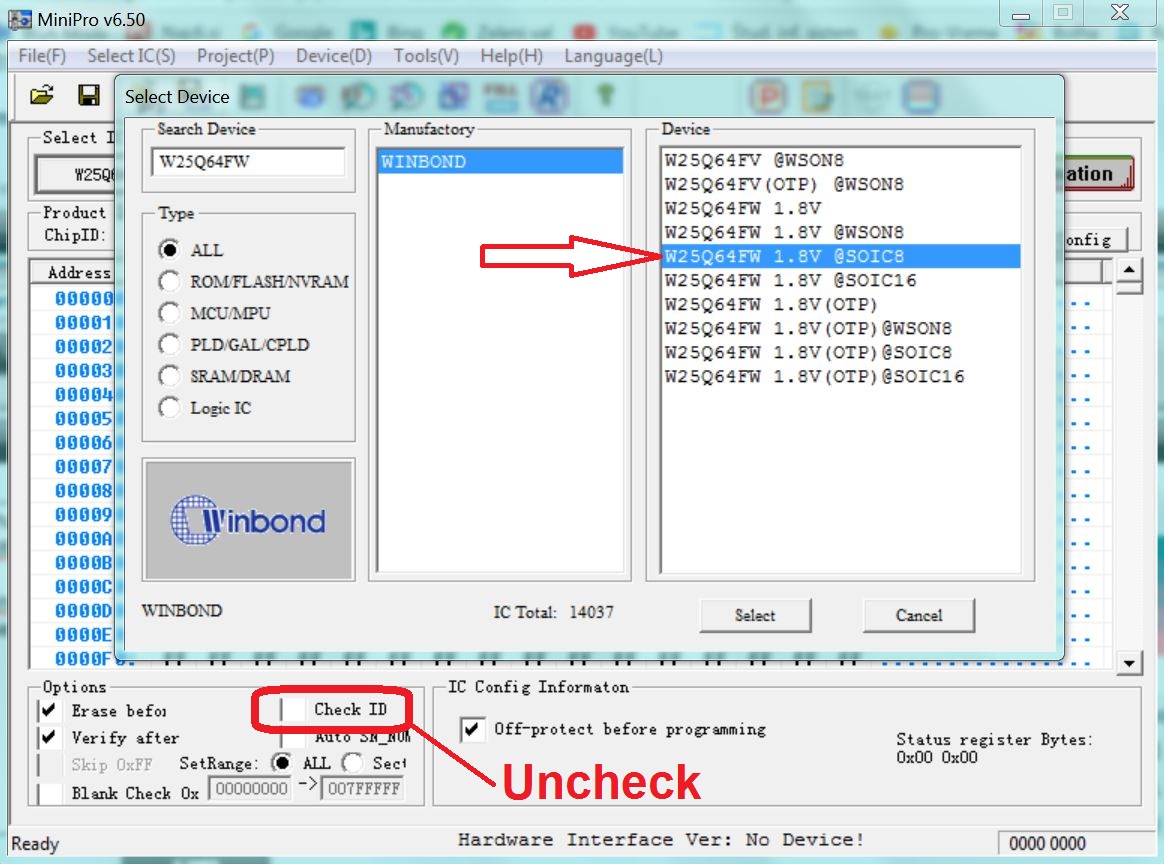
Task: Click the Cancel button
Action: pos(919,615)
